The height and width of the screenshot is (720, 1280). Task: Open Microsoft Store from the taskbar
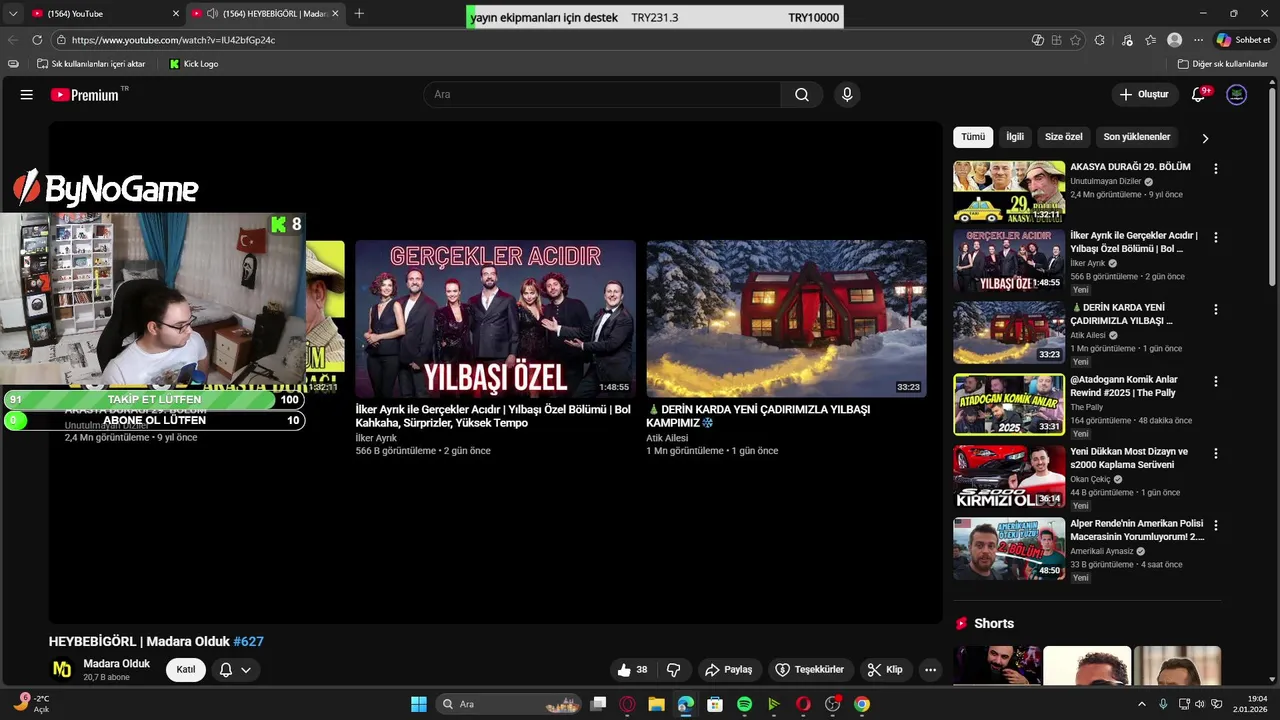pyautogui.click(x=715, y=704)
